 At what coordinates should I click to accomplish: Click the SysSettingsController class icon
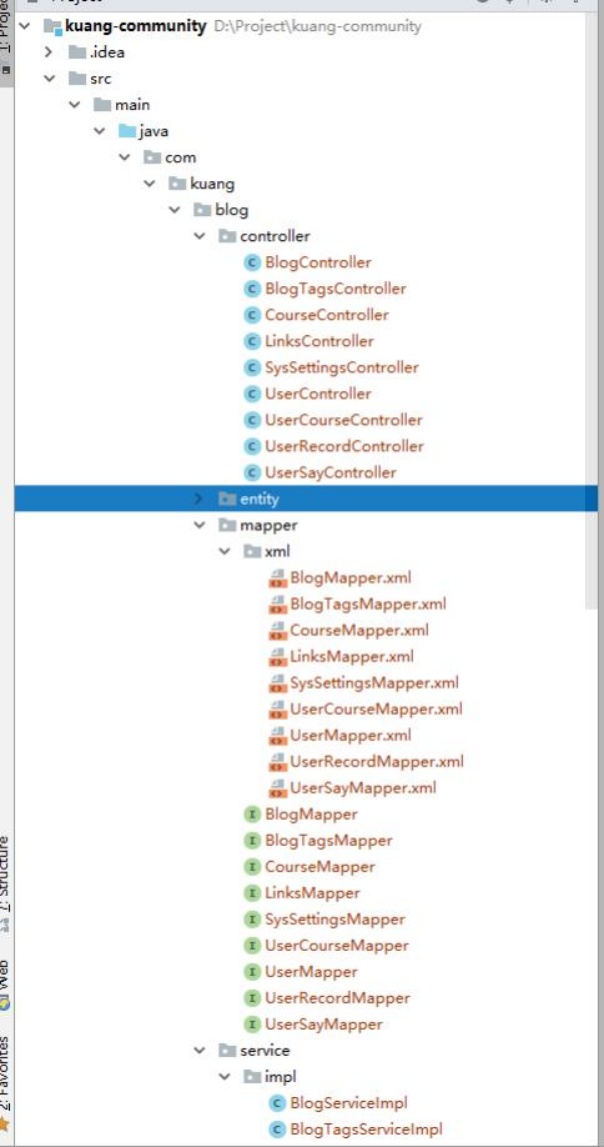[x=252, y=368]
